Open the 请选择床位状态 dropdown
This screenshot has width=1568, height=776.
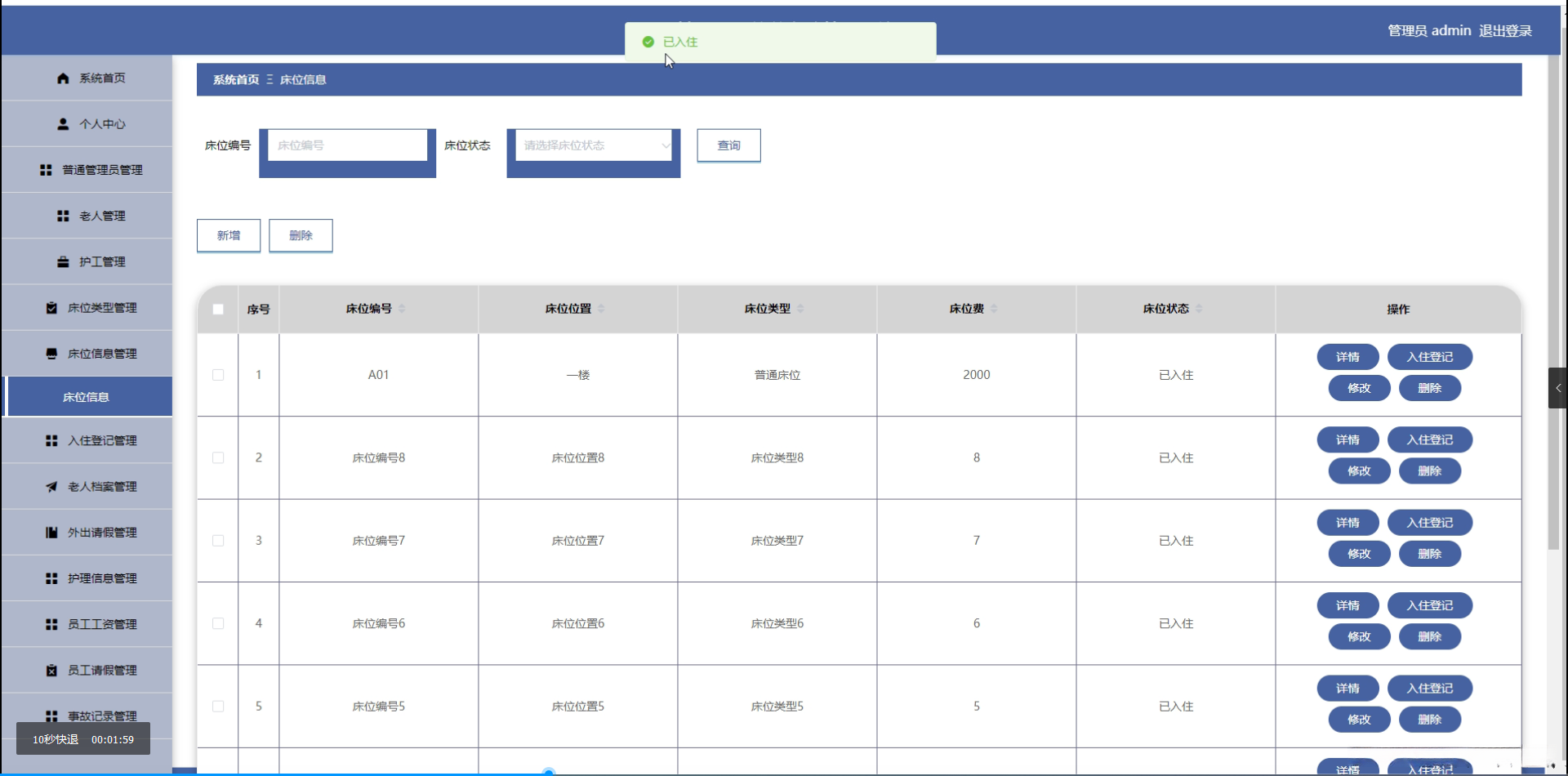pos(594,145)
